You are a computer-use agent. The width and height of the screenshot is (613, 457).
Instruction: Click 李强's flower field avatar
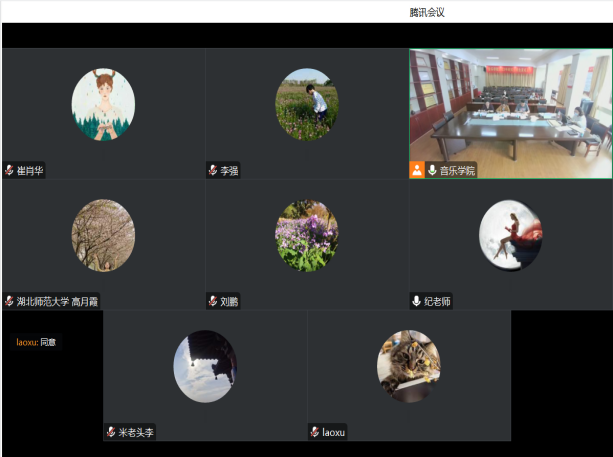pos(306,104)
